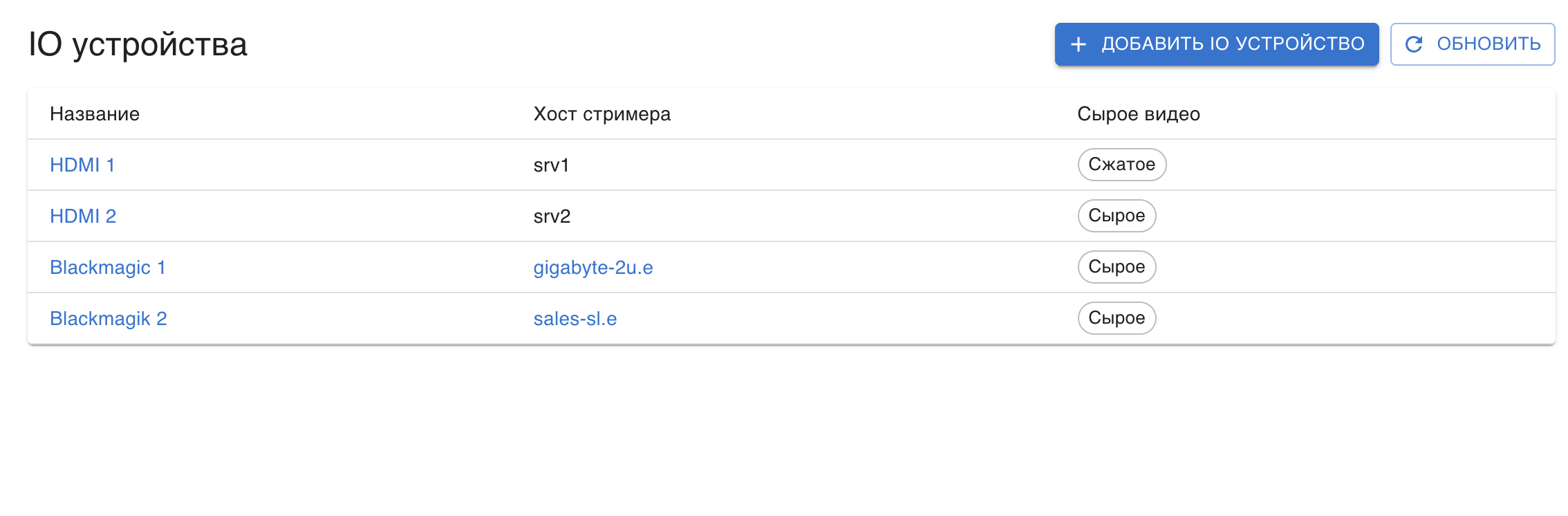1568x516 pixels.
Task: Click the Сырое chip for Blackmagik 2
Action: click(1117, 318)
